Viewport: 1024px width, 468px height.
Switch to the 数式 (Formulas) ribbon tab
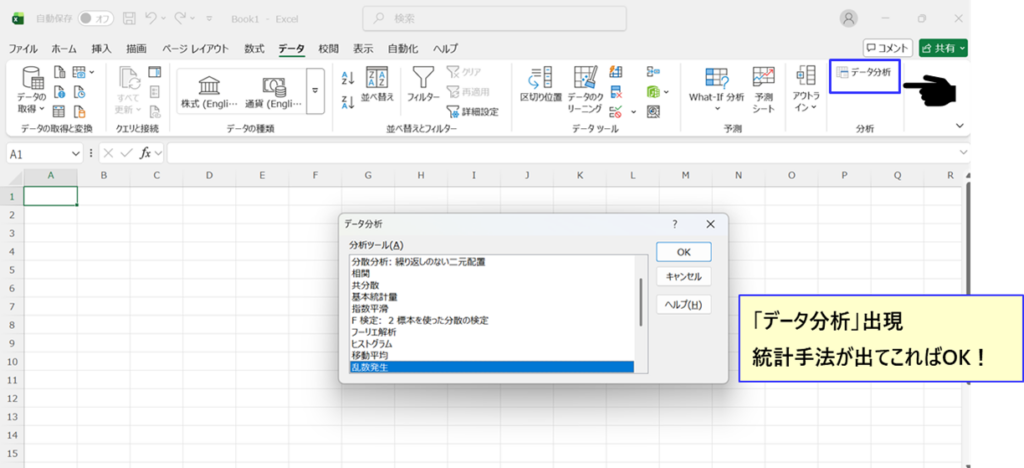[x=254, y=48]
